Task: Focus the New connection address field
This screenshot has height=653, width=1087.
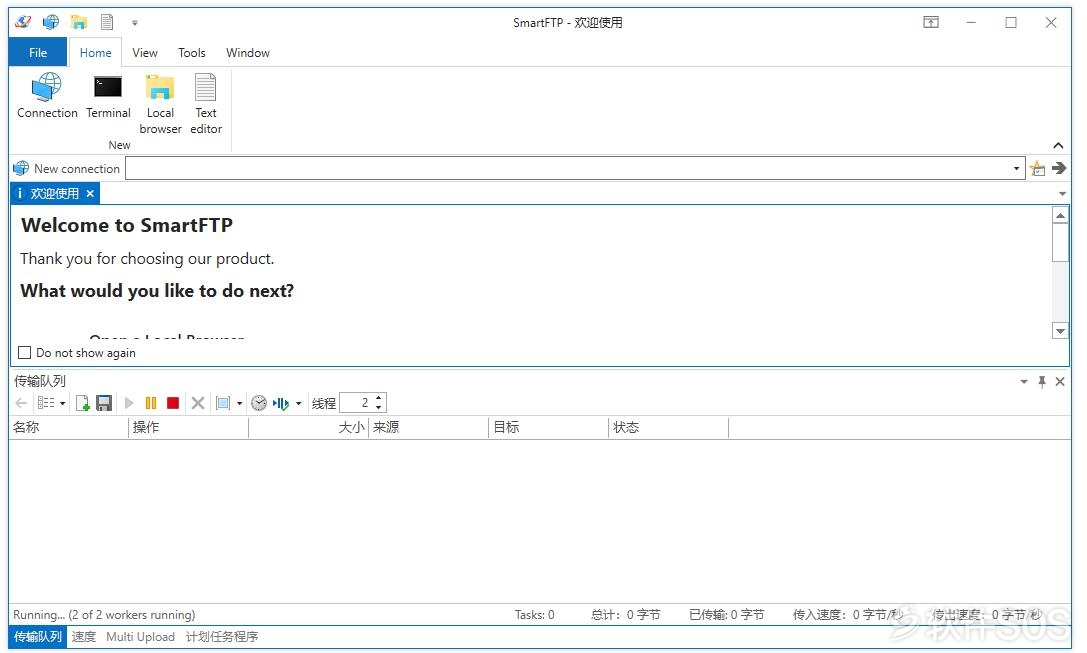Action: [x=568, y=168]
